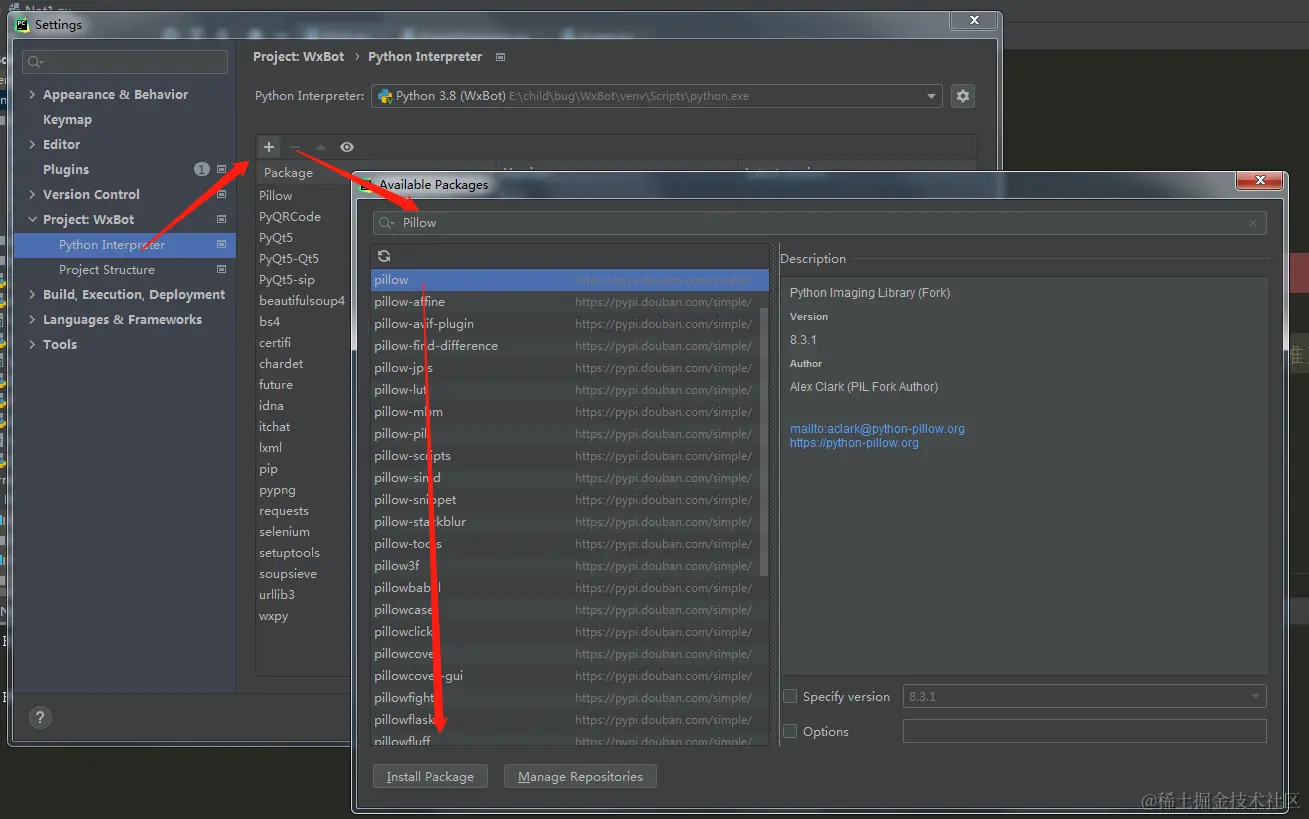Clear the Pillow search with the X icon
Screen dimensions: 1309x819
[1253, 223]
